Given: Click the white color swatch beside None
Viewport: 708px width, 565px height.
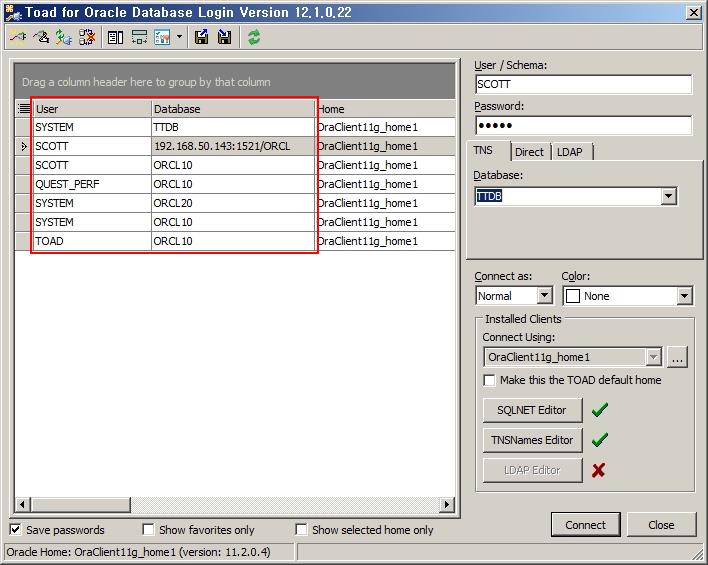Looking at the screenshot, I should coord(573,296).
